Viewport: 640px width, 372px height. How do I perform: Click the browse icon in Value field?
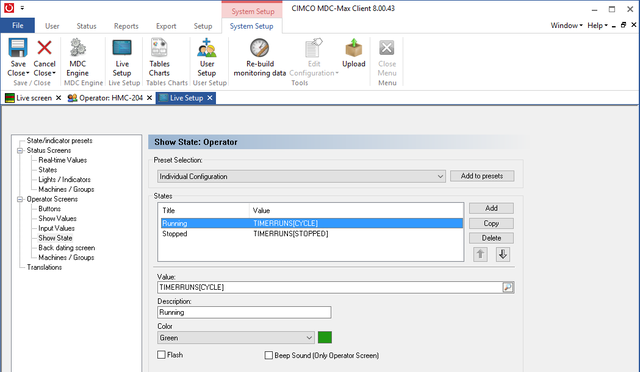click(508, 287)
